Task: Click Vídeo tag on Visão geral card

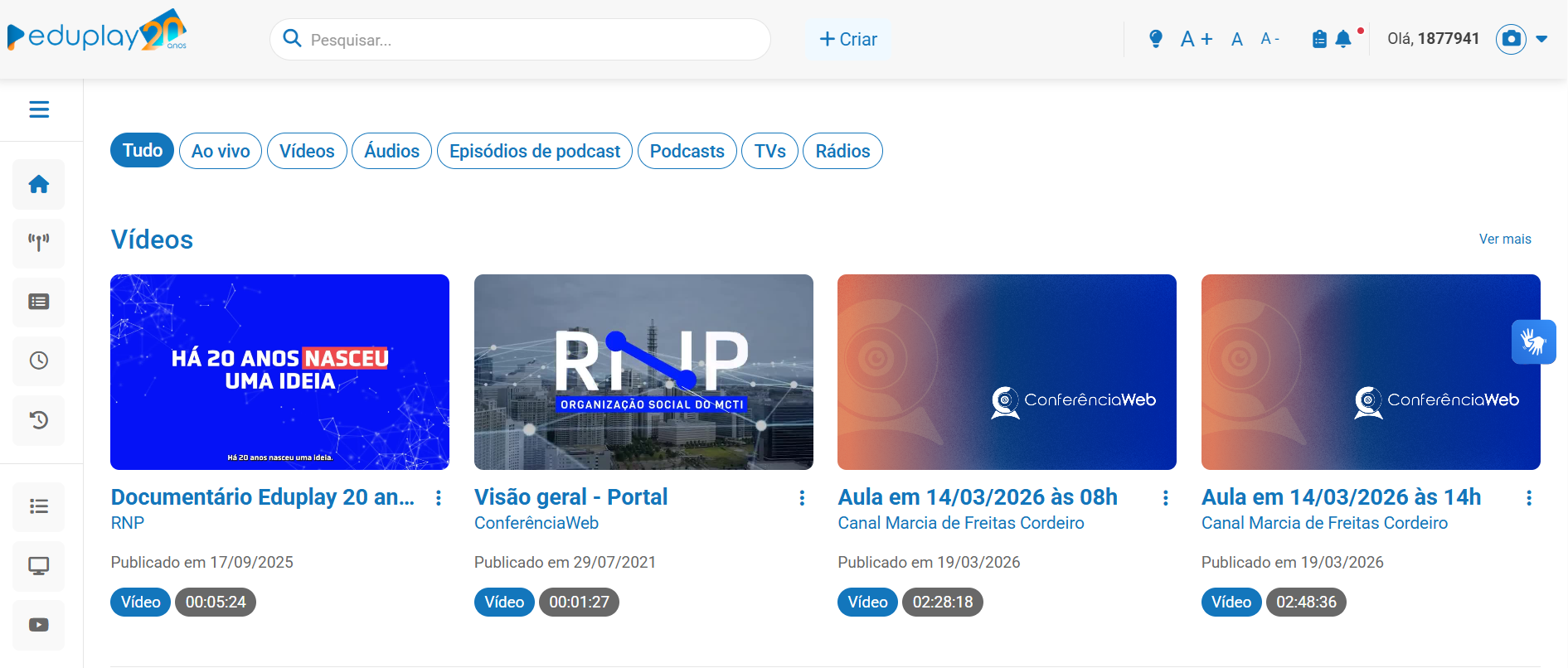Action: tap(504, 602)
